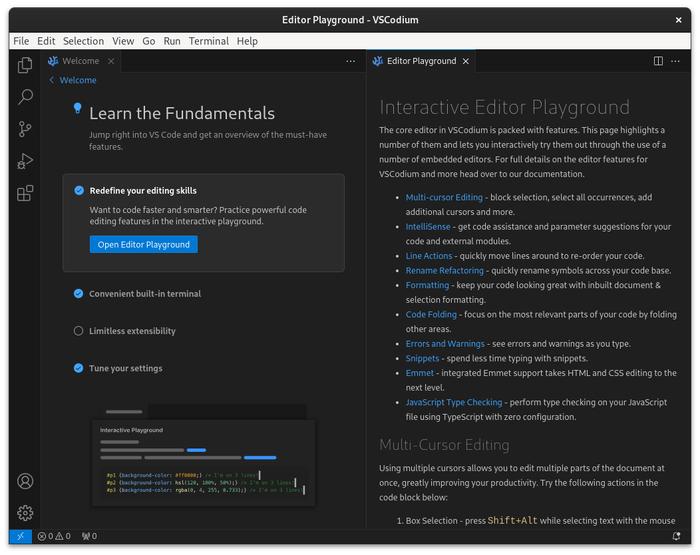This screenshot has width=700, height=555.
Task: Open the Run menu
Action: (172, 41)
